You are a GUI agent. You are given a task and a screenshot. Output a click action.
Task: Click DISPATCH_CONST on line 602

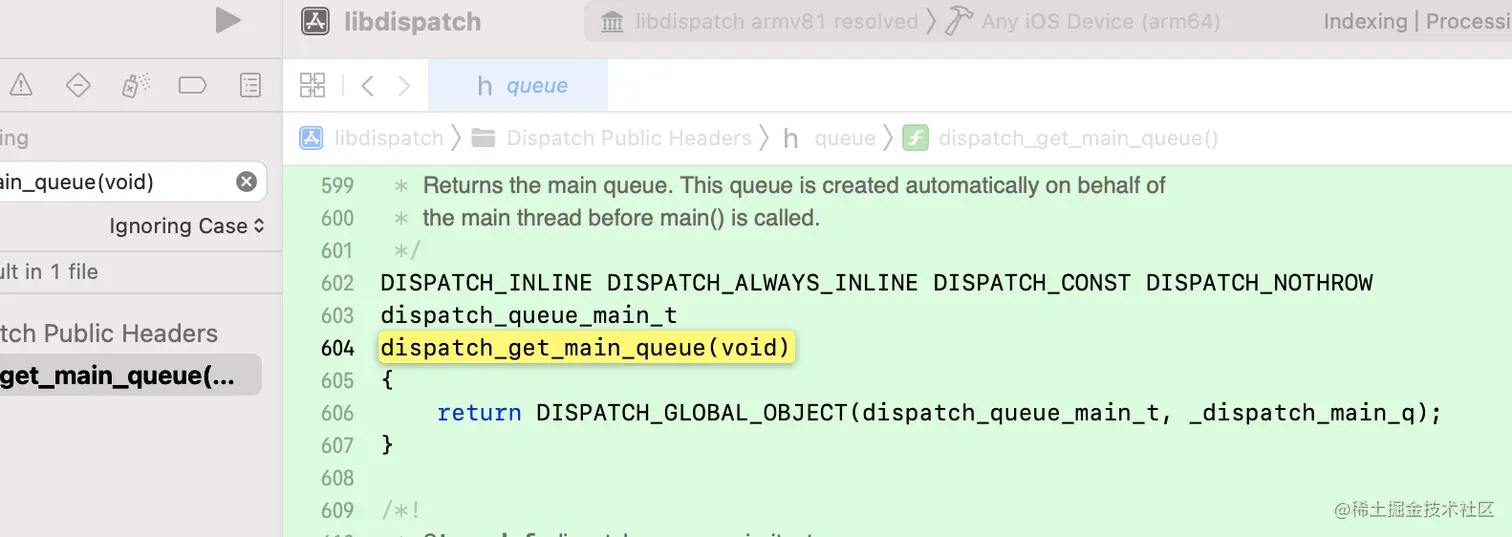click(1032, 283)
